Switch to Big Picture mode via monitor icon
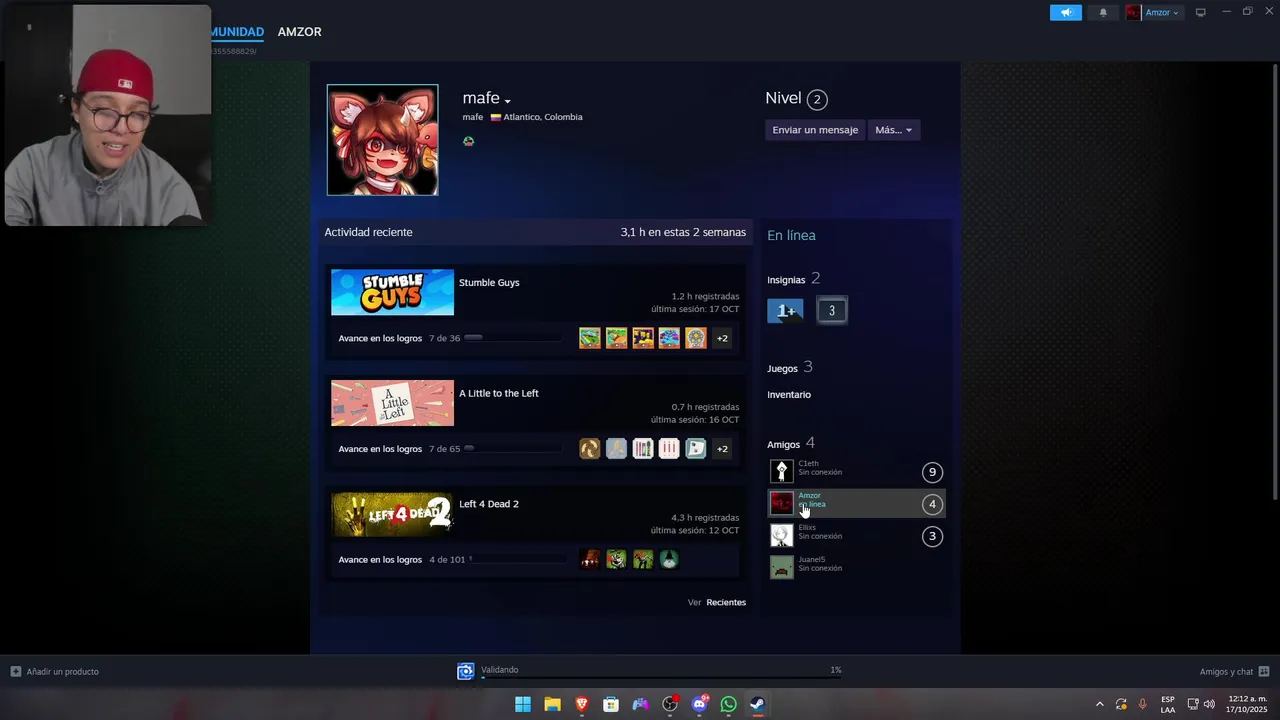The width and height of the screenshot is (1280, 720). pyautogui.click(x=1201, y=12)
